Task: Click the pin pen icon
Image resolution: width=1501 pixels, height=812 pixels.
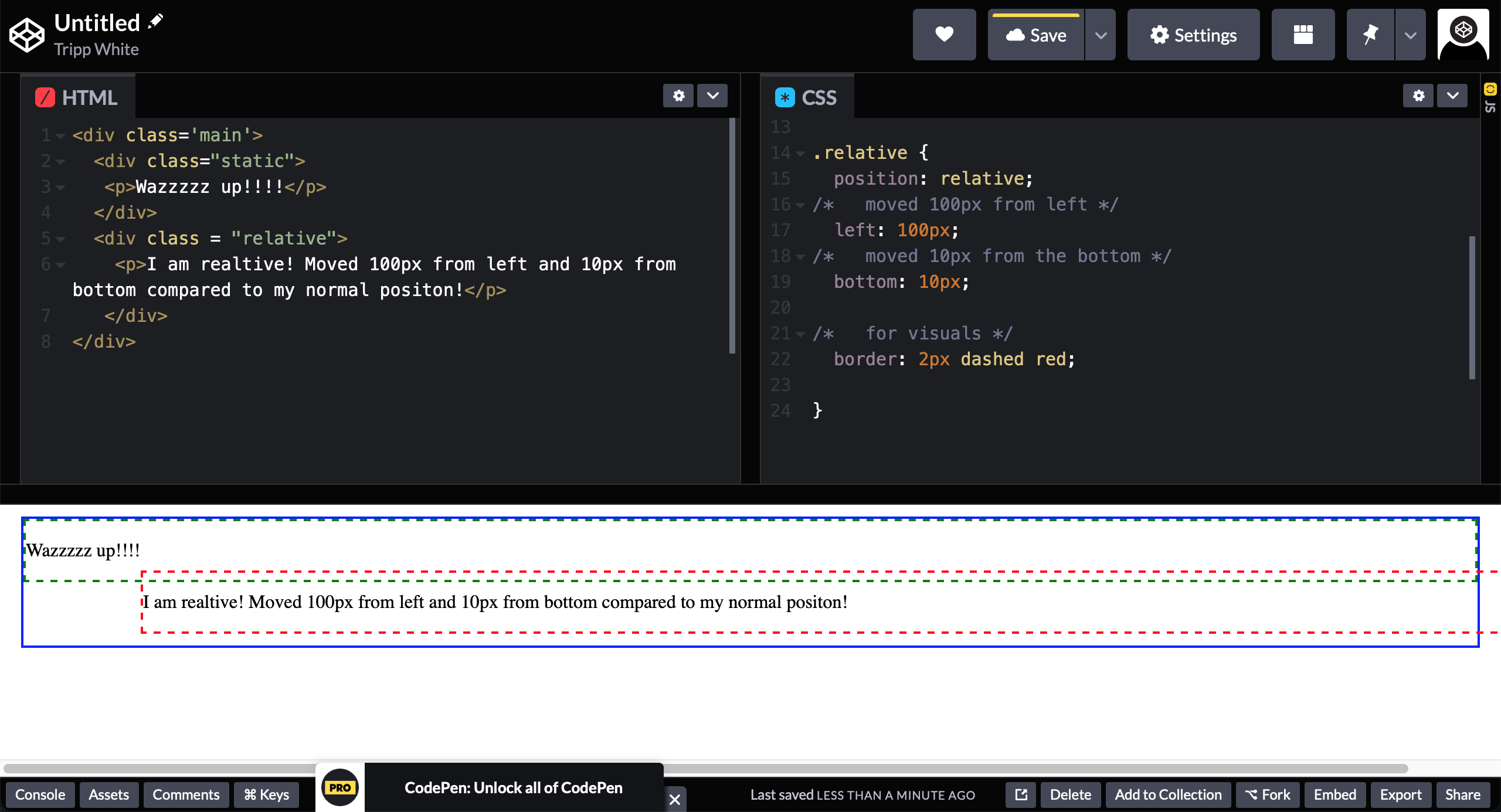Action: (1370, 35)
